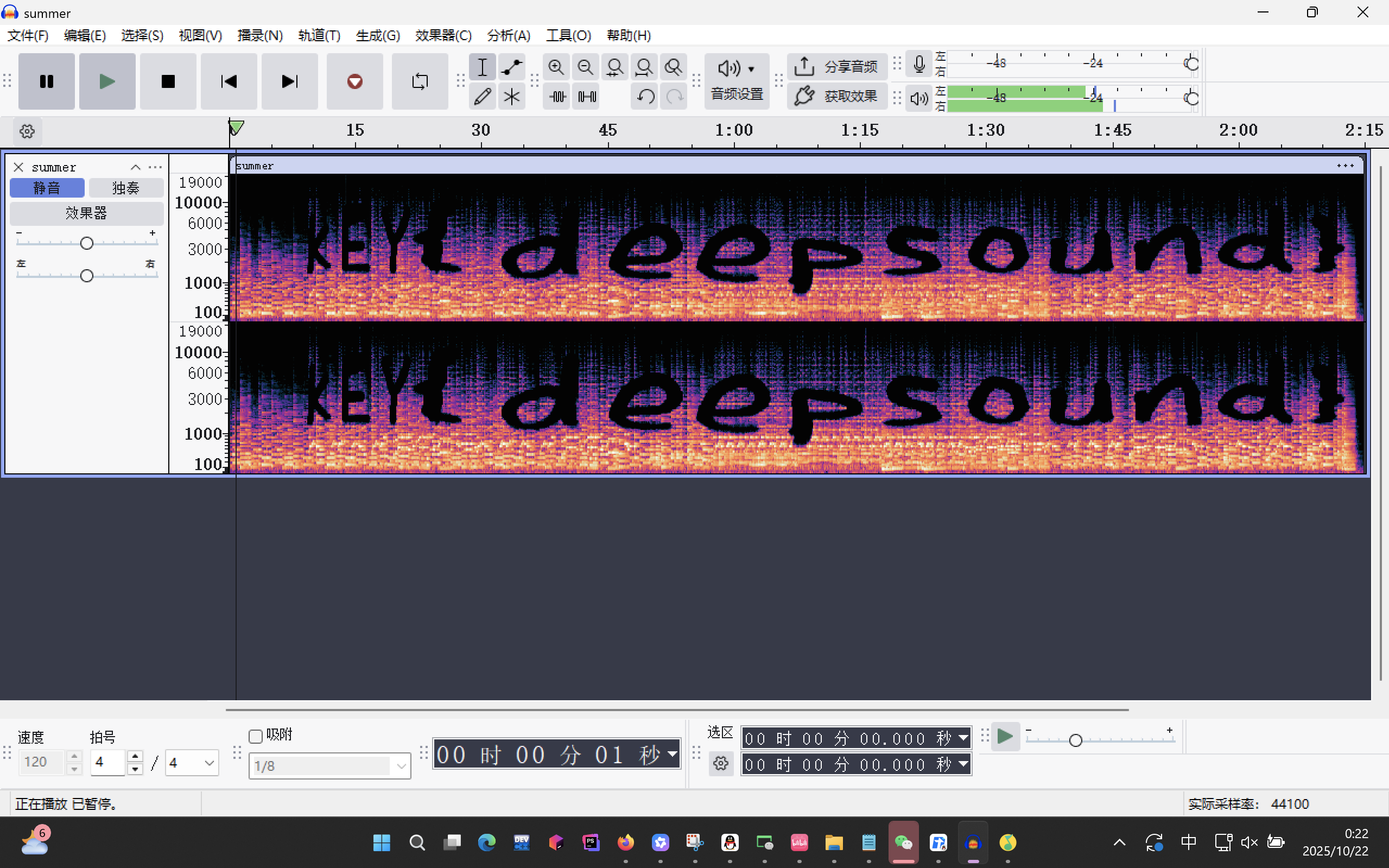Toggle loop playback button

[x=420, y=81]
